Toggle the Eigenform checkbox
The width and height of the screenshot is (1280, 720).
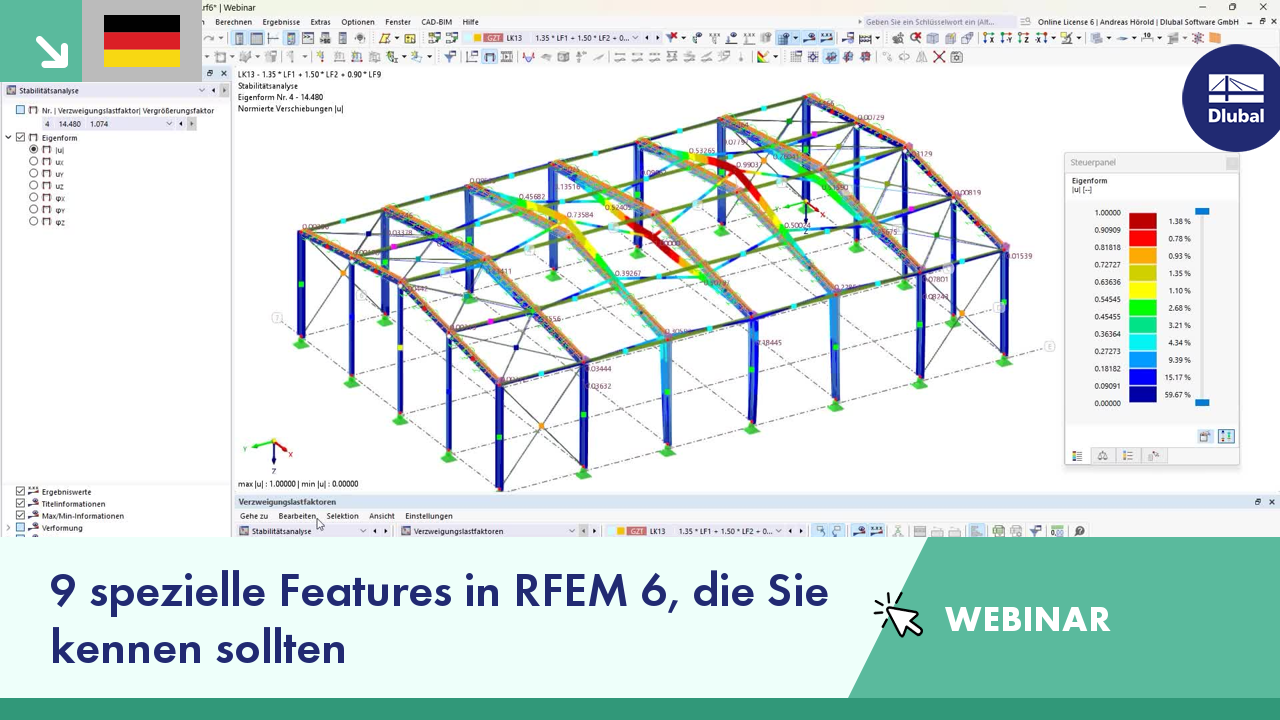point(20,137)
